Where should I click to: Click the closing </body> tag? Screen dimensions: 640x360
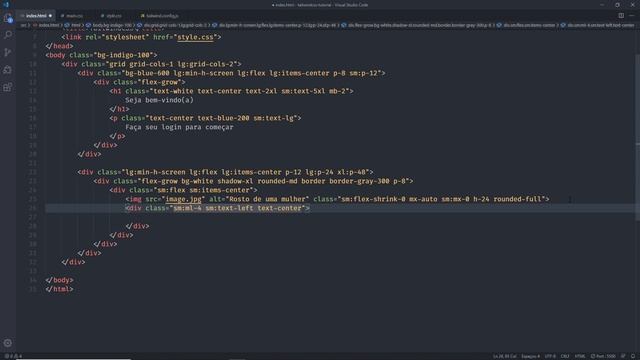(x=60, y=280)
